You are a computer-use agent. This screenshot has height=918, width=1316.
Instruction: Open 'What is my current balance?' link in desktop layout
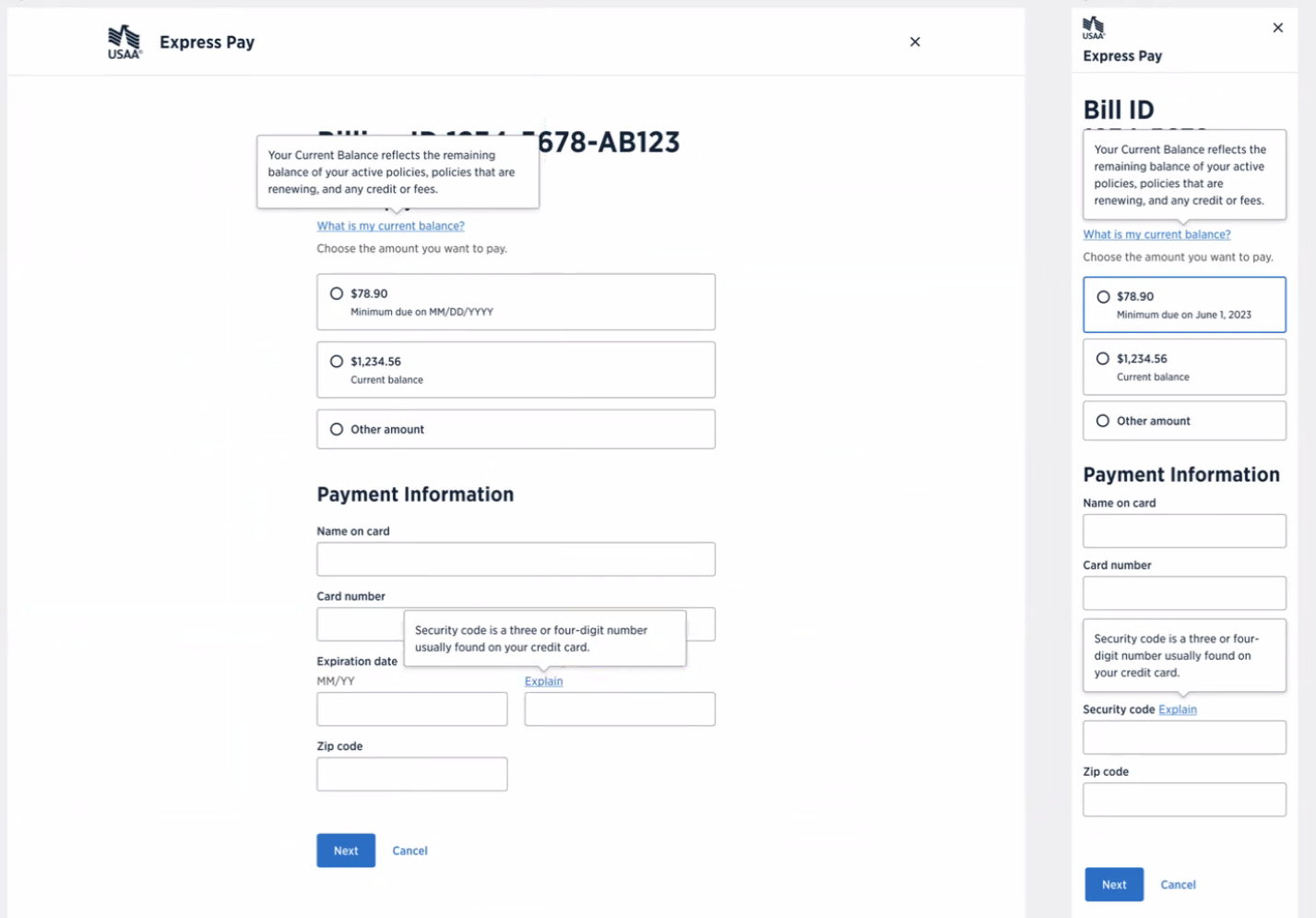[390, 226]
